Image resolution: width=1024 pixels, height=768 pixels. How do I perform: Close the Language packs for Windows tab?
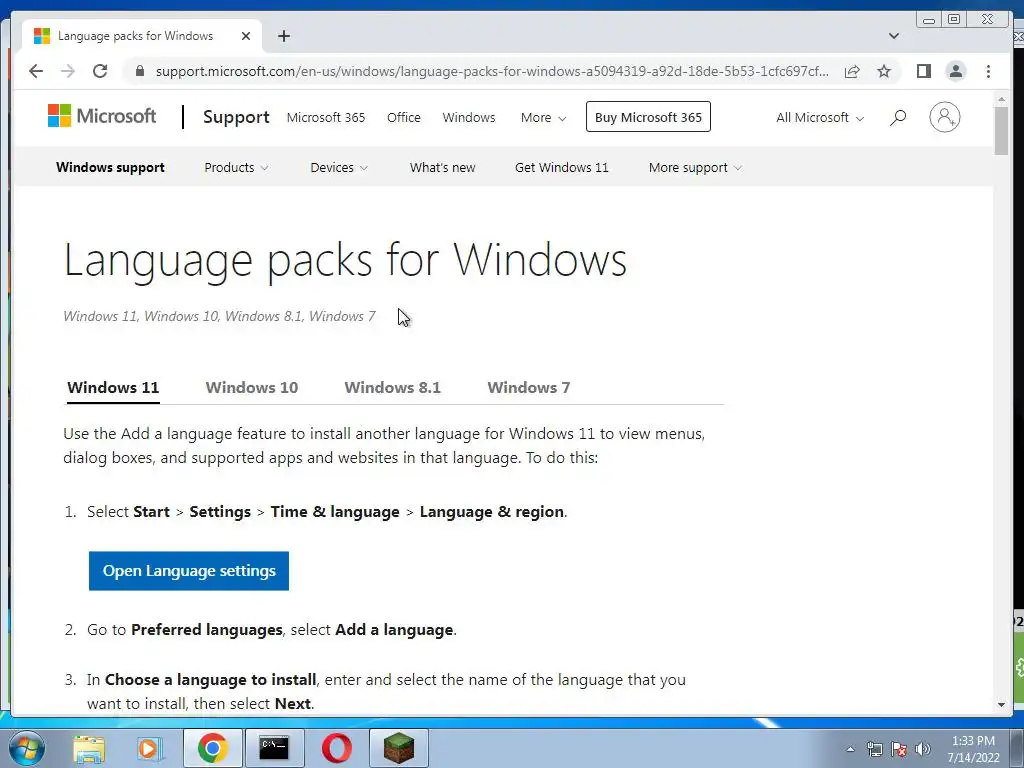point(246,36)
